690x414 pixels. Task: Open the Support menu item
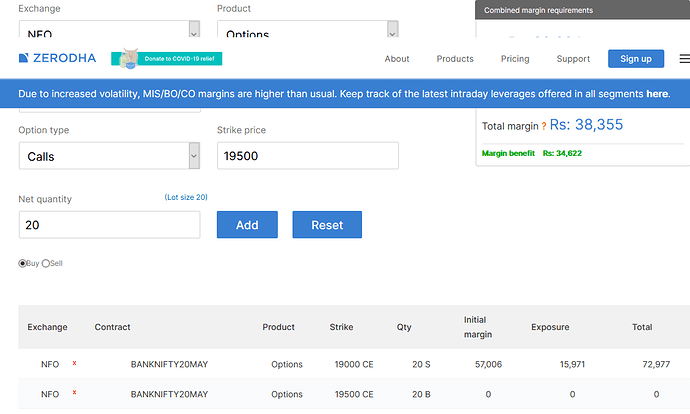(573, 59)
